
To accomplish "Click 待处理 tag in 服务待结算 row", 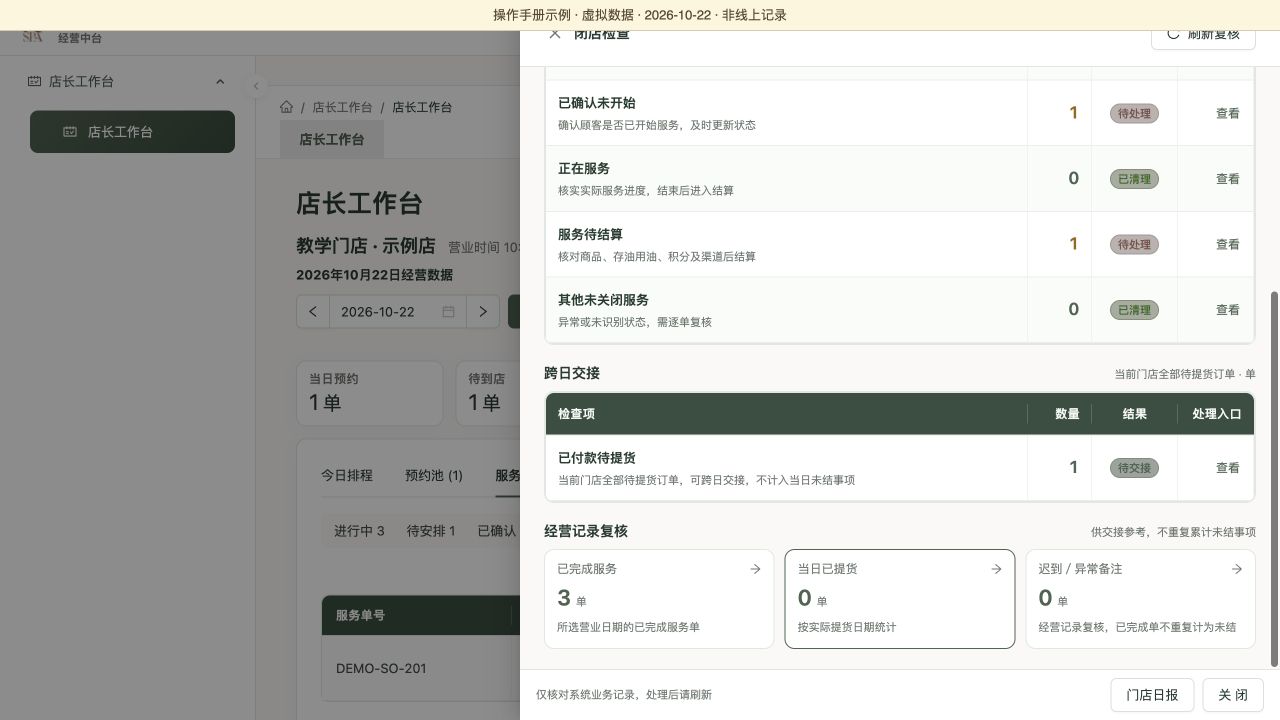I will click(1134, 245).
